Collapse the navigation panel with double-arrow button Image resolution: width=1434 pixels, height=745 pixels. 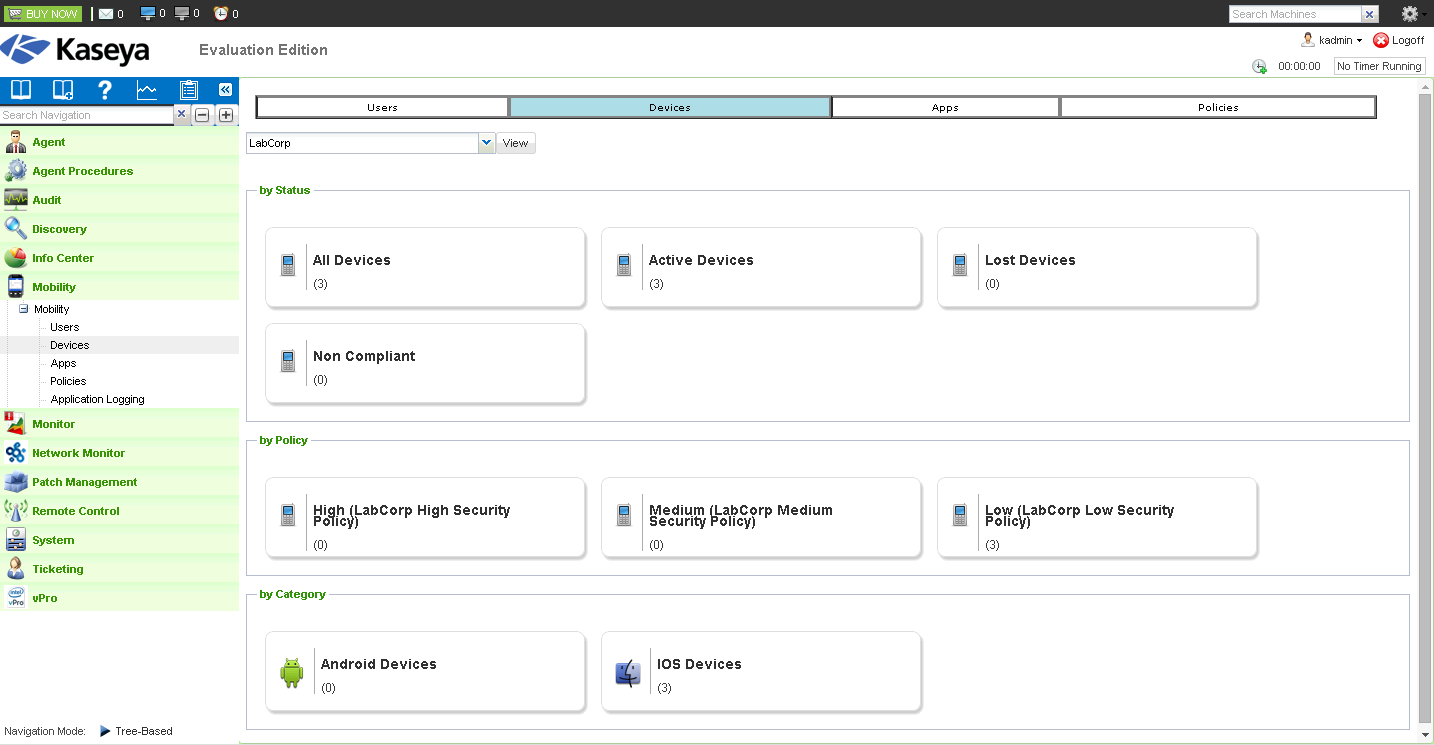225,90
